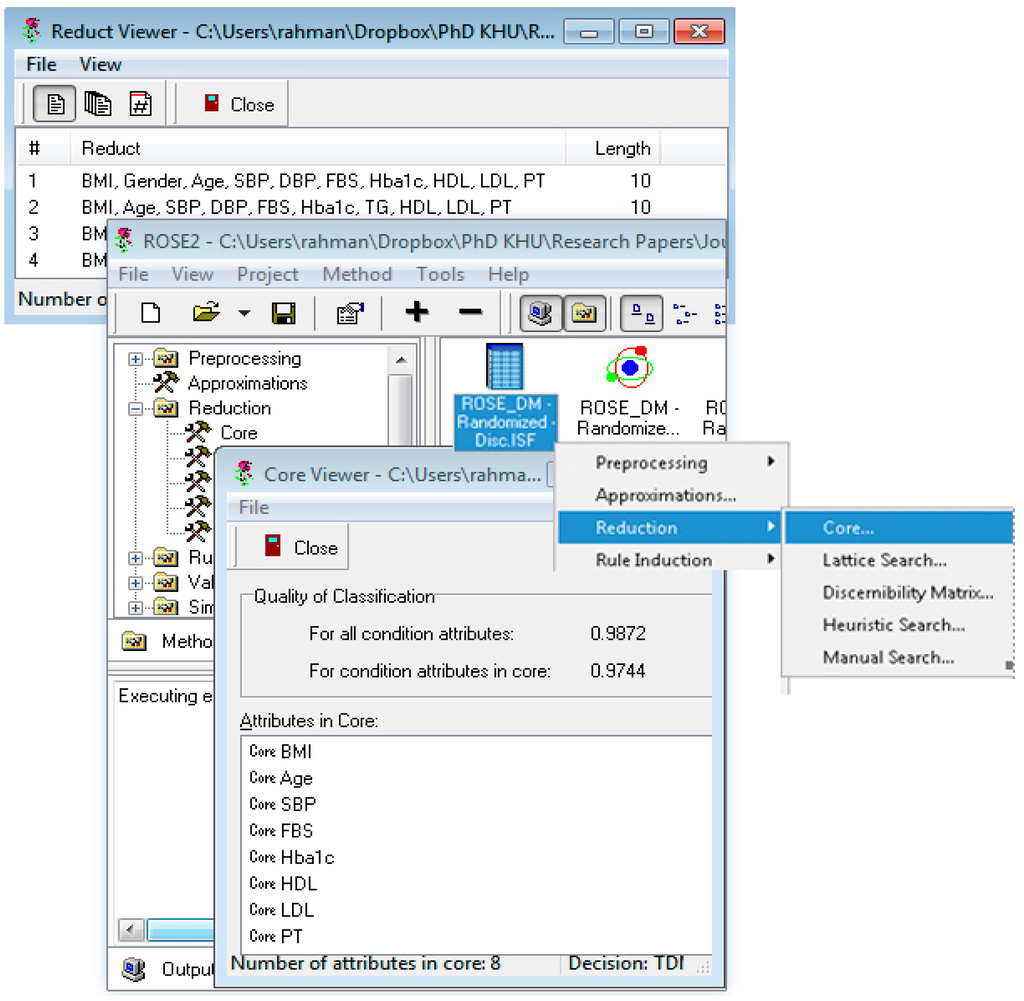
Task: Choose Lattice Search from the Reduction submenu
Action: (884, 560)
